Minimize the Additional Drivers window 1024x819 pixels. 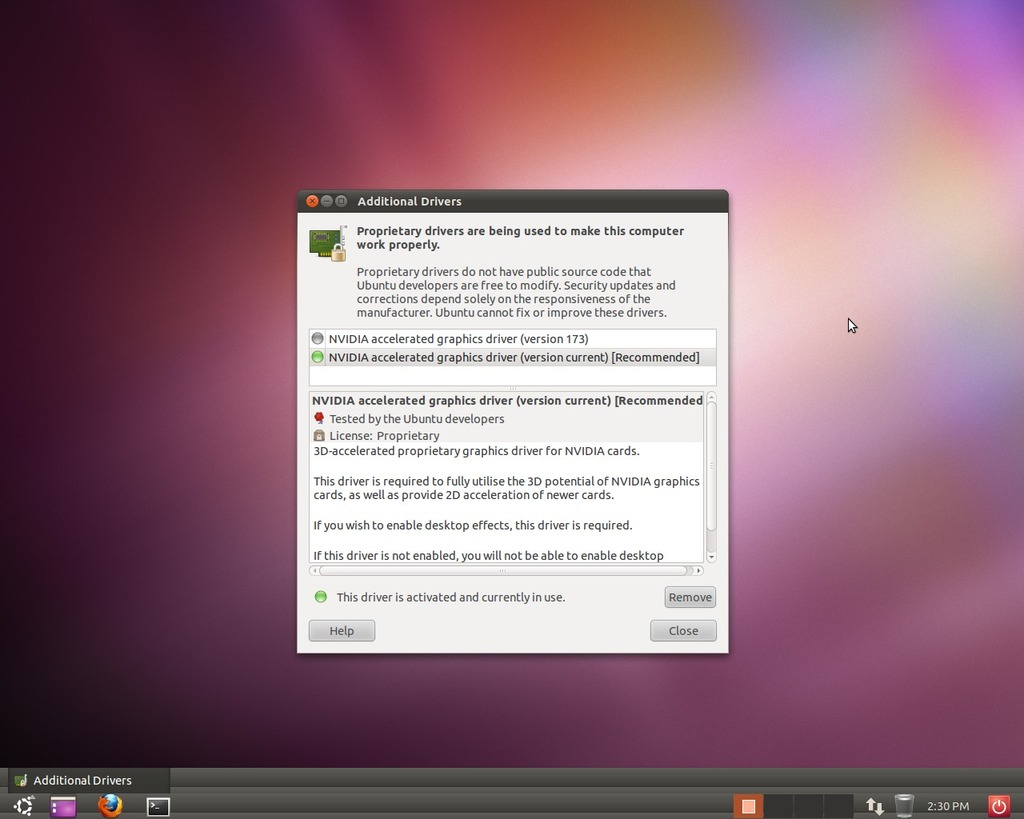pos(327,201)
